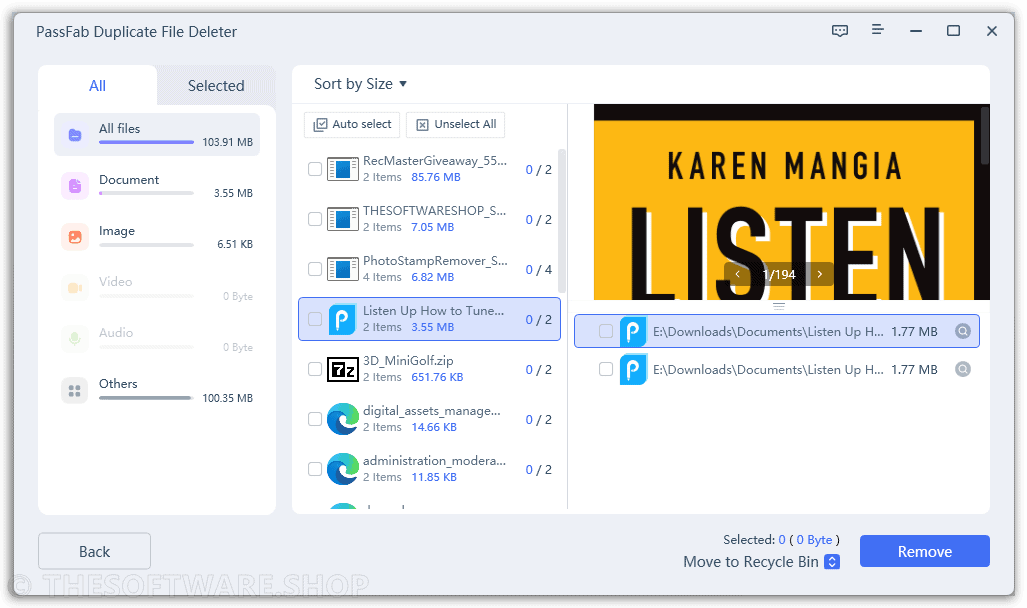Image resolution: width=1027 pixels, height=608 pixels.
Task: Click PhotoStampRemover_S file type icon
Action: pyautogui.click(x=343, y=269)
